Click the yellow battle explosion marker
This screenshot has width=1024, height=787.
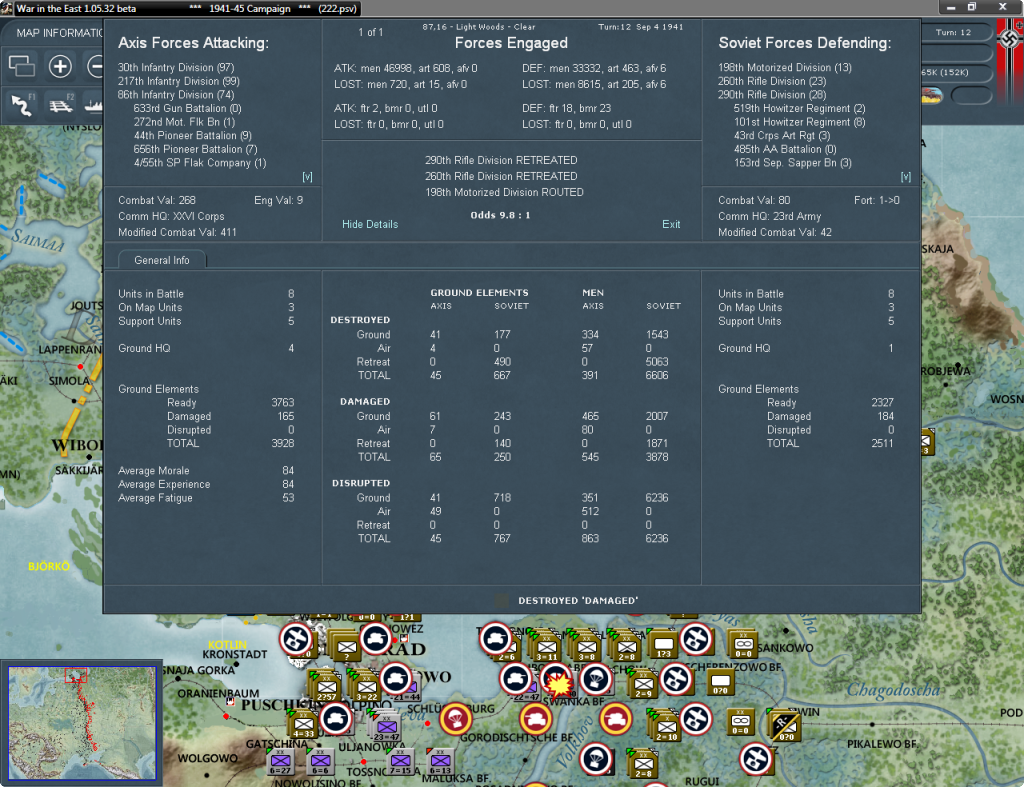tap(559, 685)
